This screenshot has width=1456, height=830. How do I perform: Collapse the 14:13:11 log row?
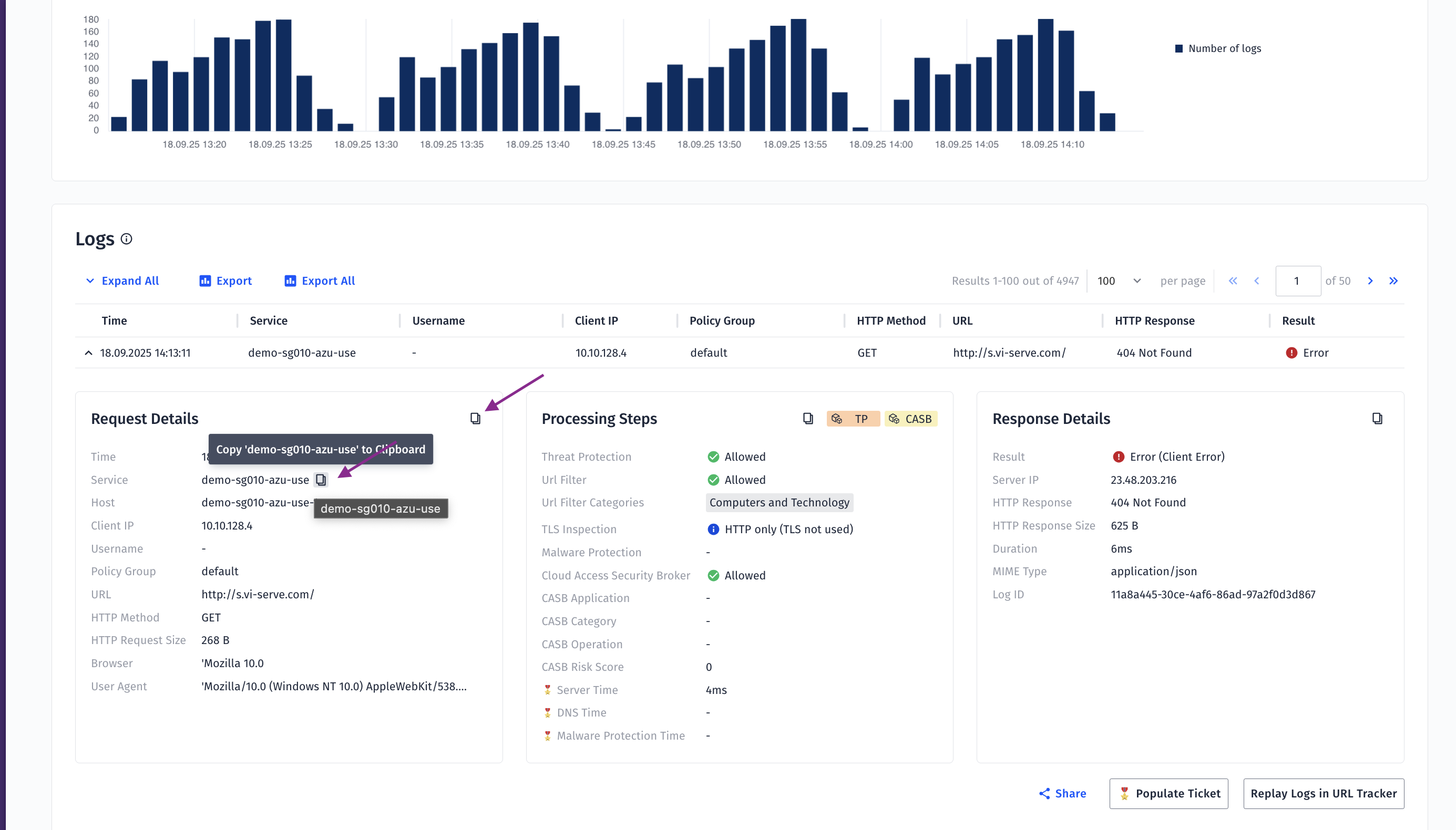[88, 353]
